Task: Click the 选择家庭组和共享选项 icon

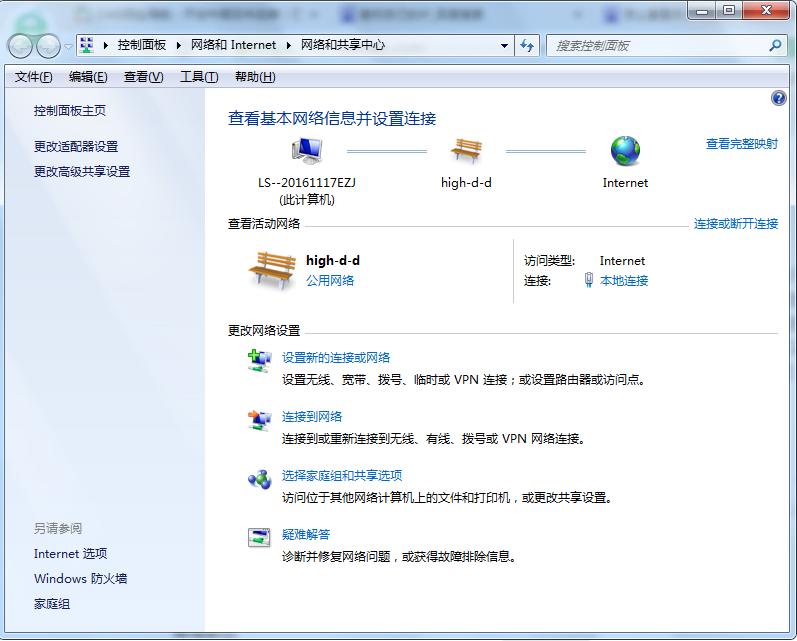Action: (x=259, y=478)
